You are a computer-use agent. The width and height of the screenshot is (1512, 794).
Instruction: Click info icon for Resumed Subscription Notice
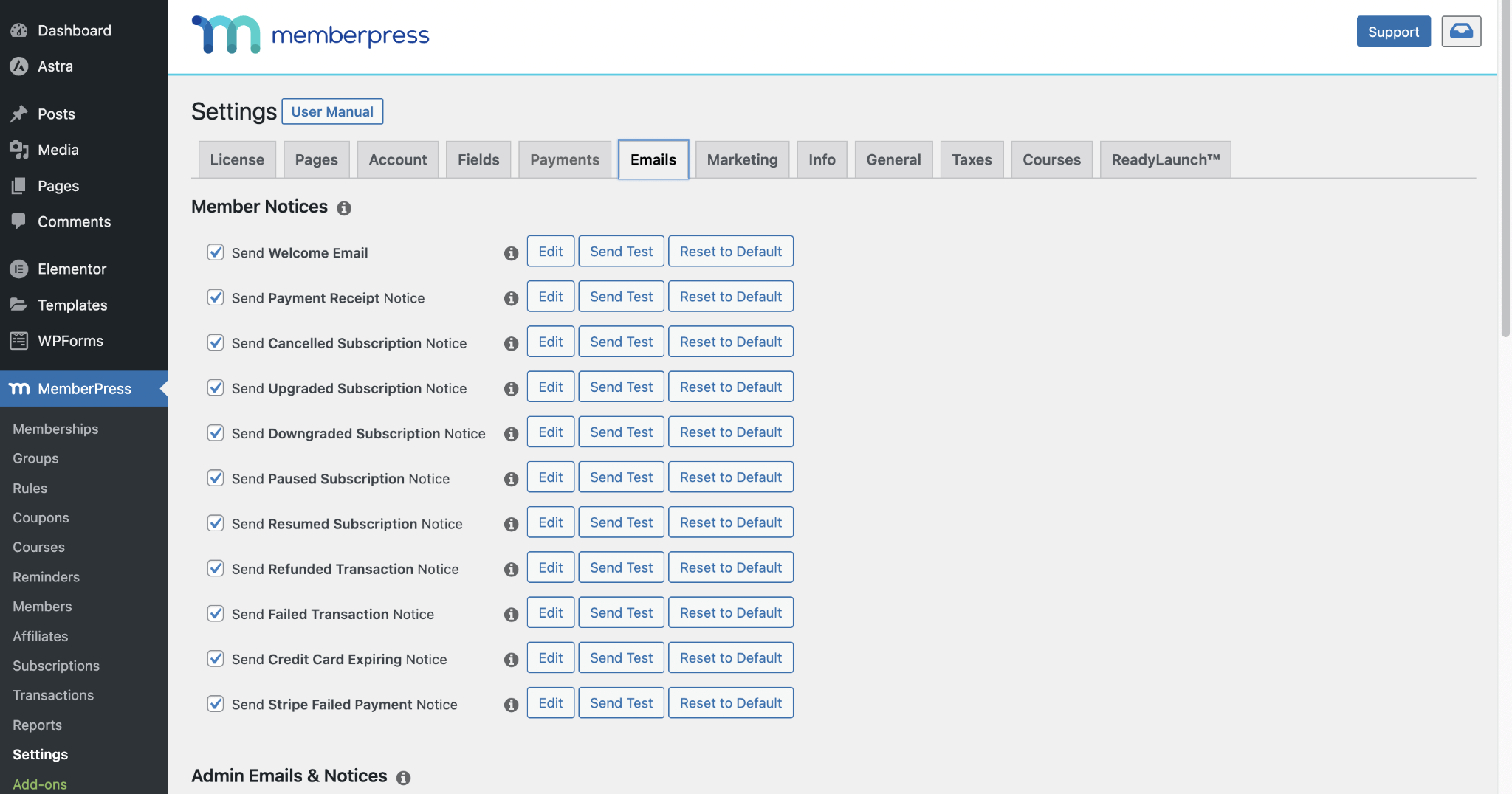(x=511, y=524)
